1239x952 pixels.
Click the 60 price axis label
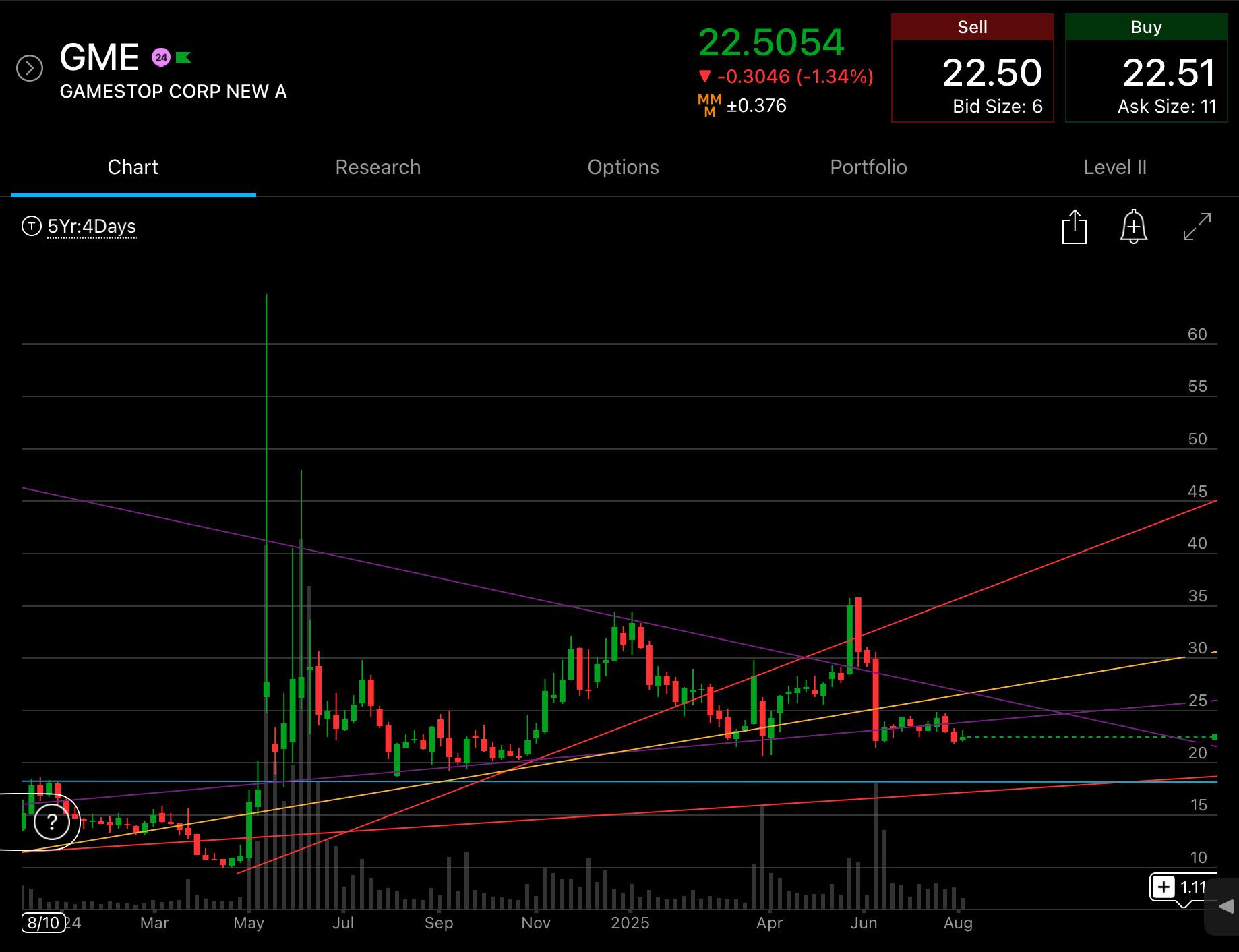(x=1197, y=334)
